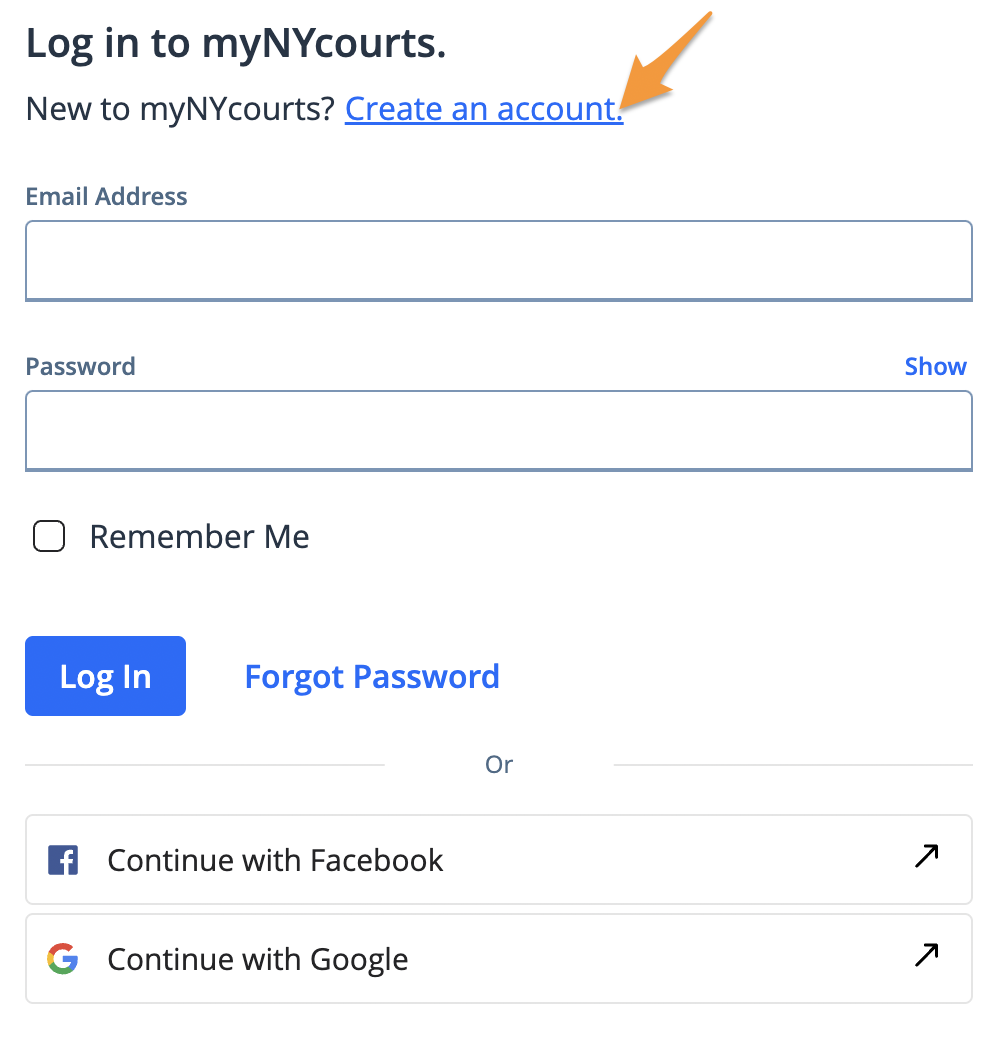Open the Create an account link

coord(484,109)
